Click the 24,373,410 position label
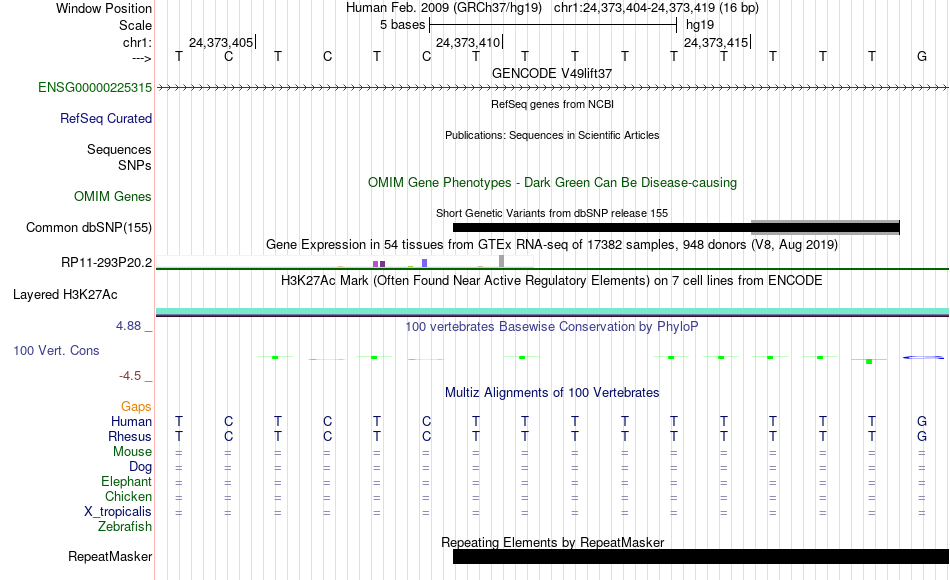 [x=468, y=42]
